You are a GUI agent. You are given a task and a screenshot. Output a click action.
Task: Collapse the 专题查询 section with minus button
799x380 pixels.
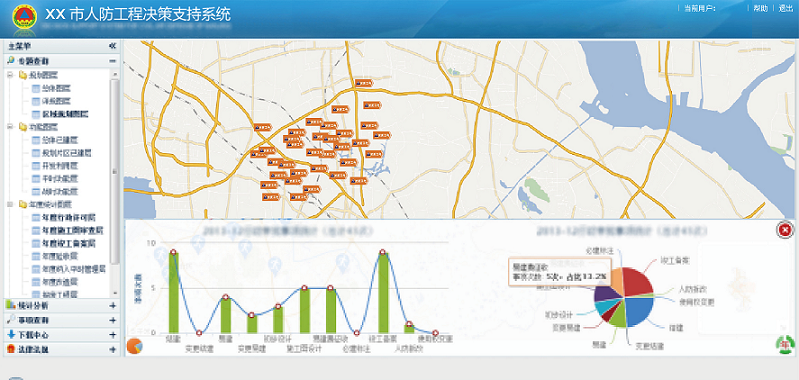pyautogui.click(x=113, y=61)
